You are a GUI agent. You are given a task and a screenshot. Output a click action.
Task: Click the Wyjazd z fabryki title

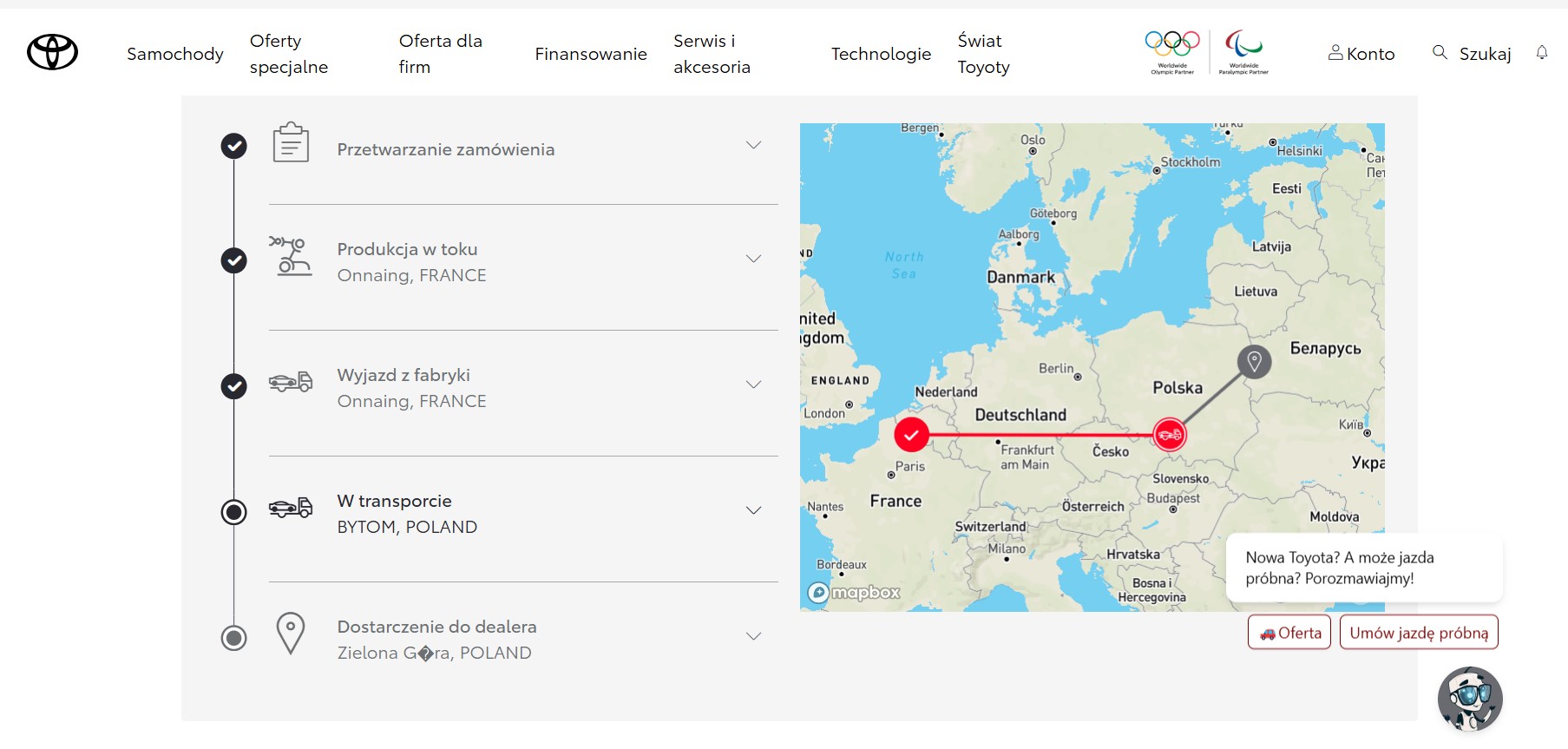(403, 375)
